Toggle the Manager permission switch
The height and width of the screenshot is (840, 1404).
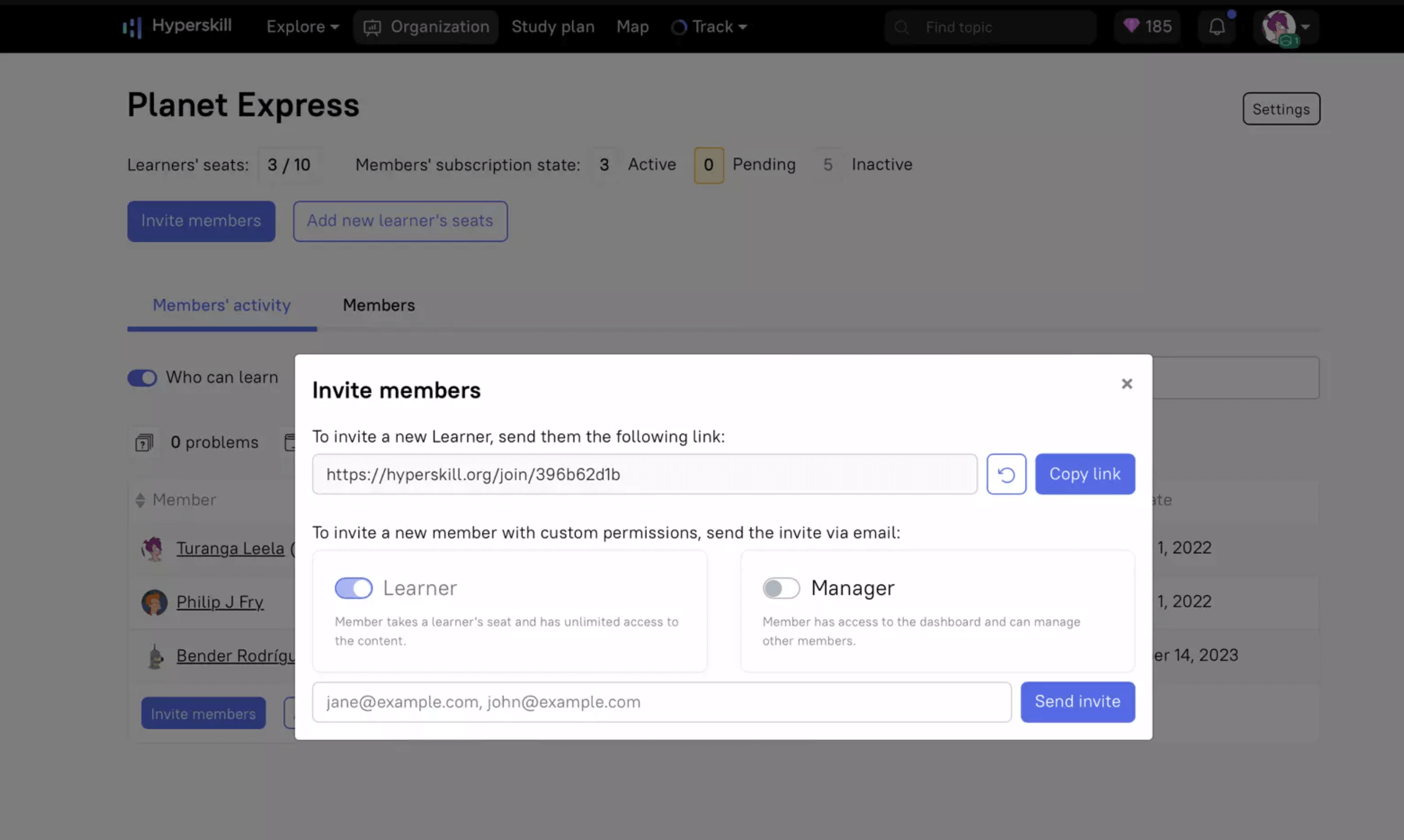[781, 588]
